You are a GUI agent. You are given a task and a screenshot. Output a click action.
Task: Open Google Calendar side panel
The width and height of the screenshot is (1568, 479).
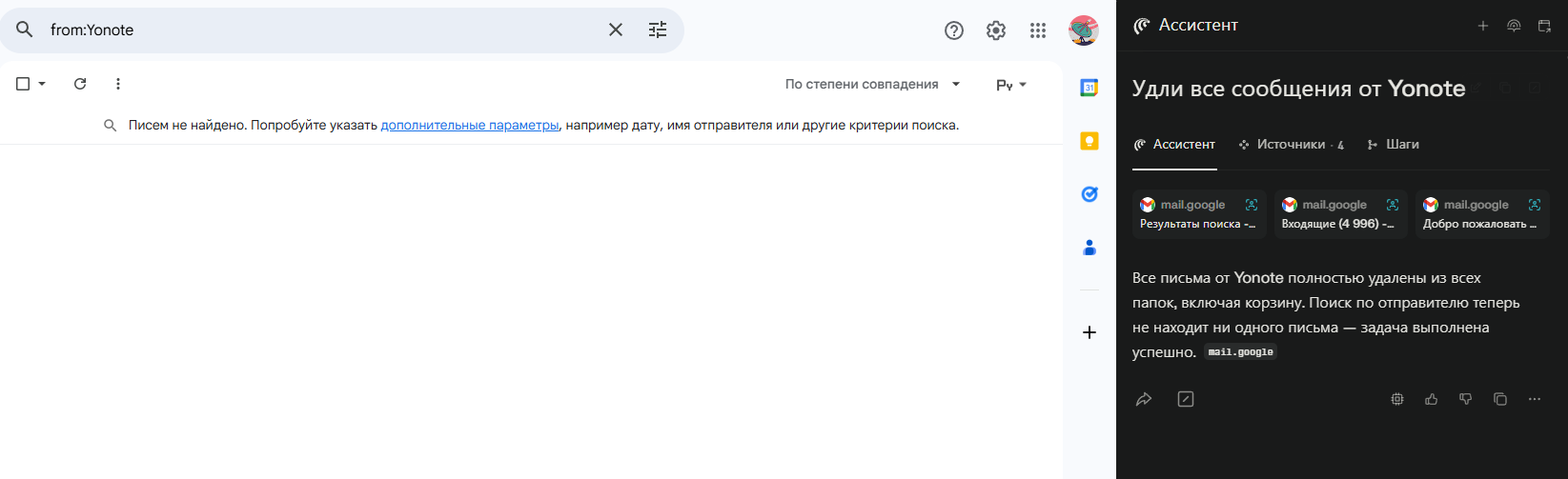(x=1089, y=88)
